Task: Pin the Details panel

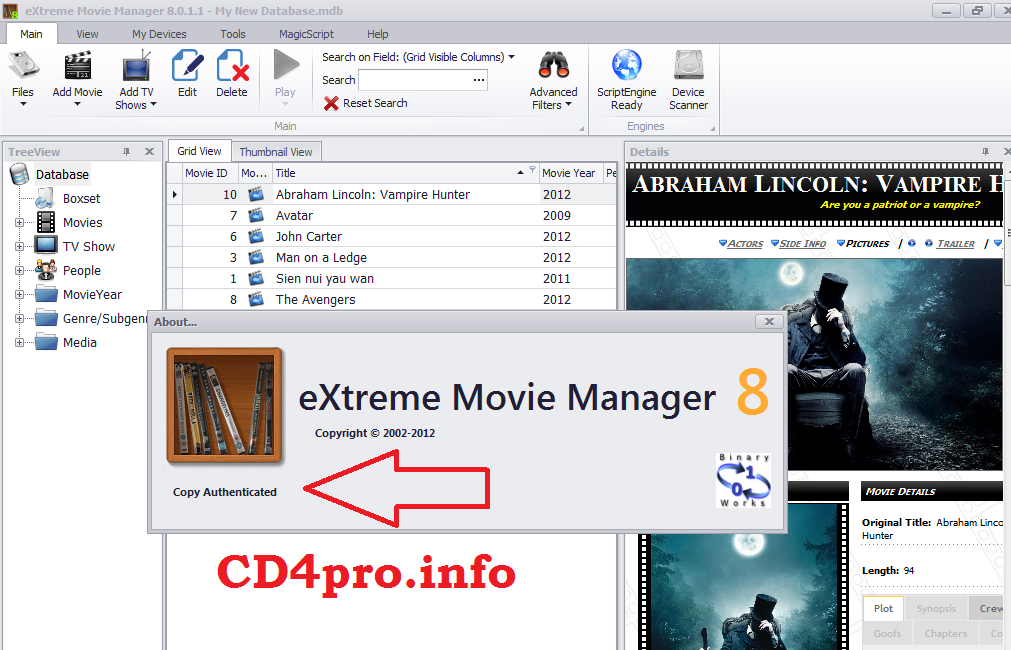Action: pyautogui.click(x=985, y=152)
